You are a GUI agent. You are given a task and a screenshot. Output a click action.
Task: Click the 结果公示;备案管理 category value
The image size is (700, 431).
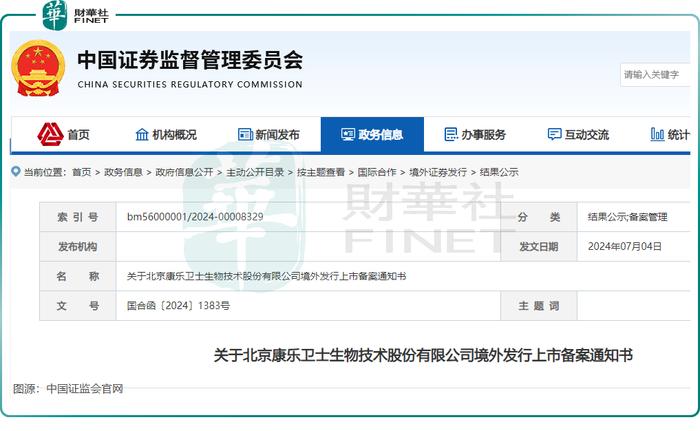628,217
